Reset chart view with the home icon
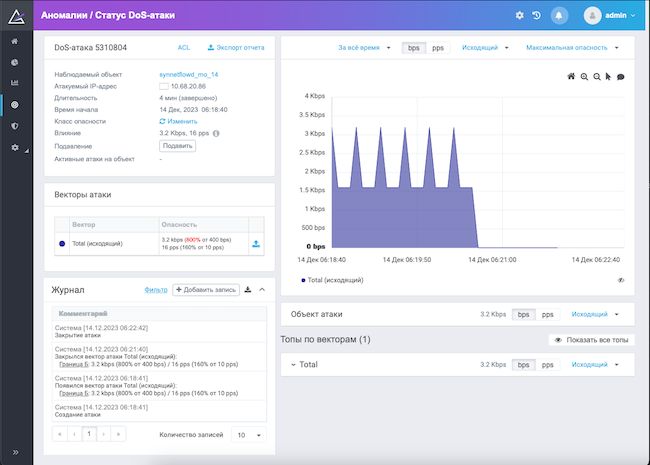650x465 pixels. coord(571,76)
